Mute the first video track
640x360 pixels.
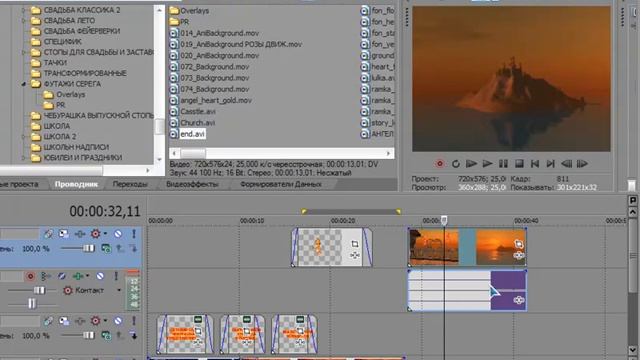(x=118, y=234)
